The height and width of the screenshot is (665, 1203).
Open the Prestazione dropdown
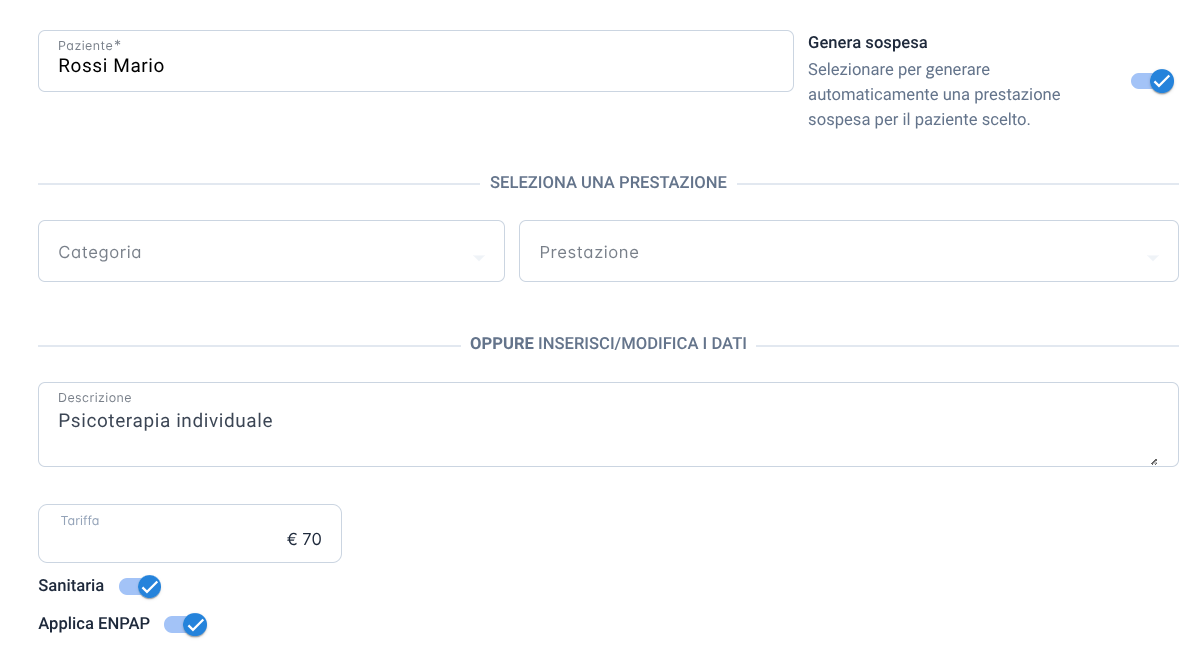[x=848, y=251]
